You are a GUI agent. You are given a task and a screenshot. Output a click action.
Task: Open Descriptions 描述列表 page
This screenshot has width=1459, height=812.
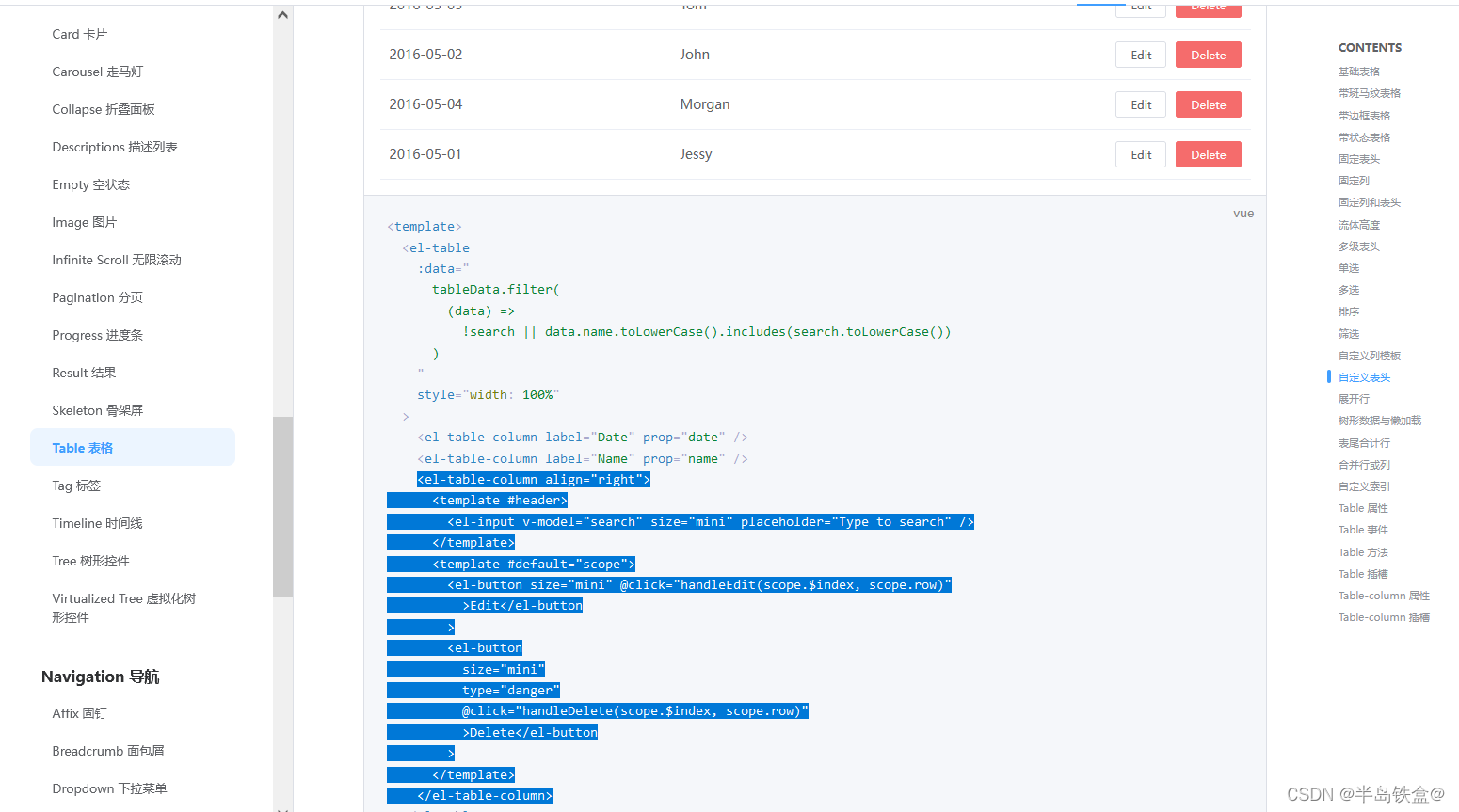tap(115, 147)
